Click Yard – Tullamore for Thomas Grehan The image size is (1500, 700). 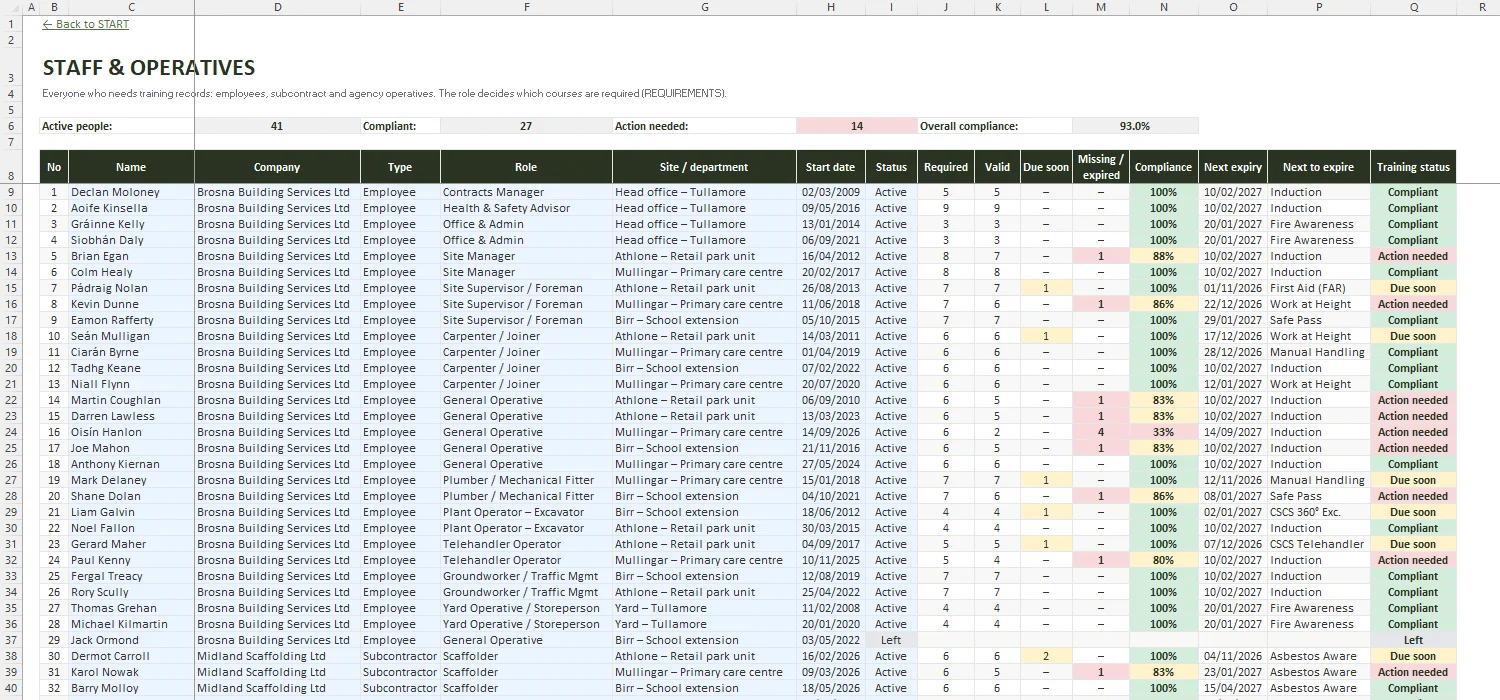coord(705,608)
